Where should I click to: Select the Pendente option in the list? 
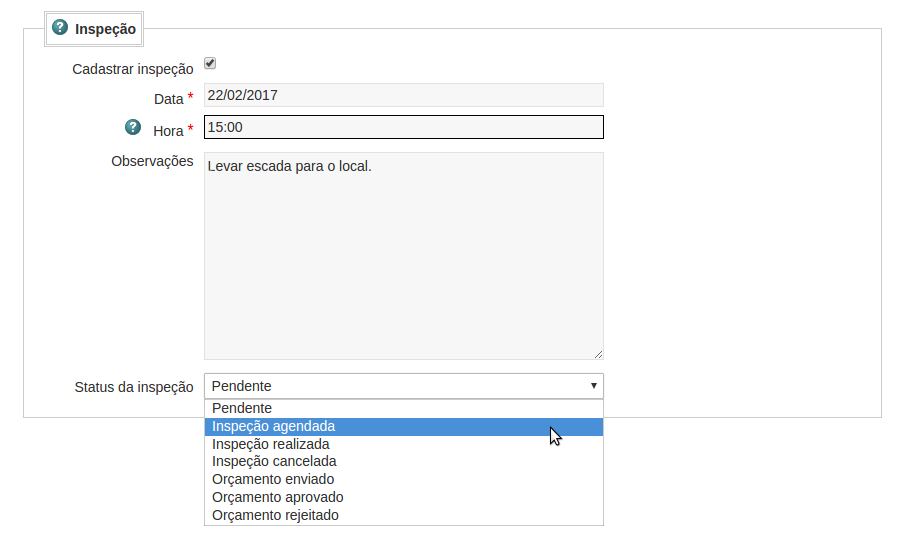(242, 408)
